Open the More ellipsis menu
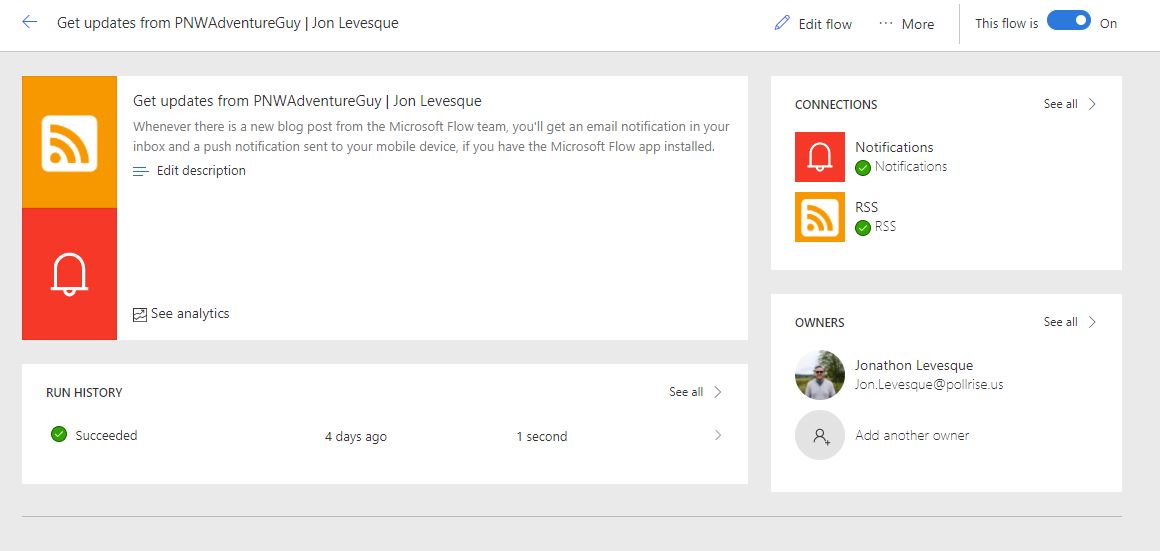The image size is (1160, 551). 906,24
